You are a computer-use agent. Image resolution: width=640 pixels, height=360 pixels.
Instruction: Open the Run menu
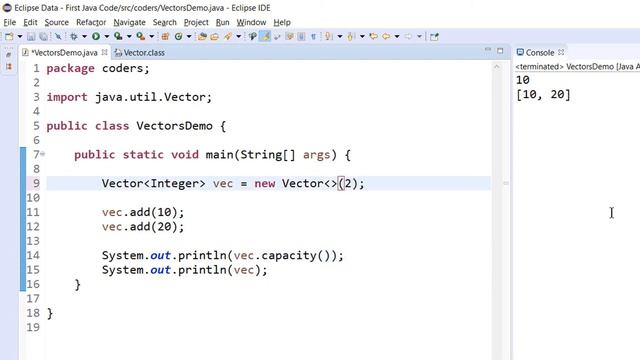pyautogui.click(x=222, y=22)
